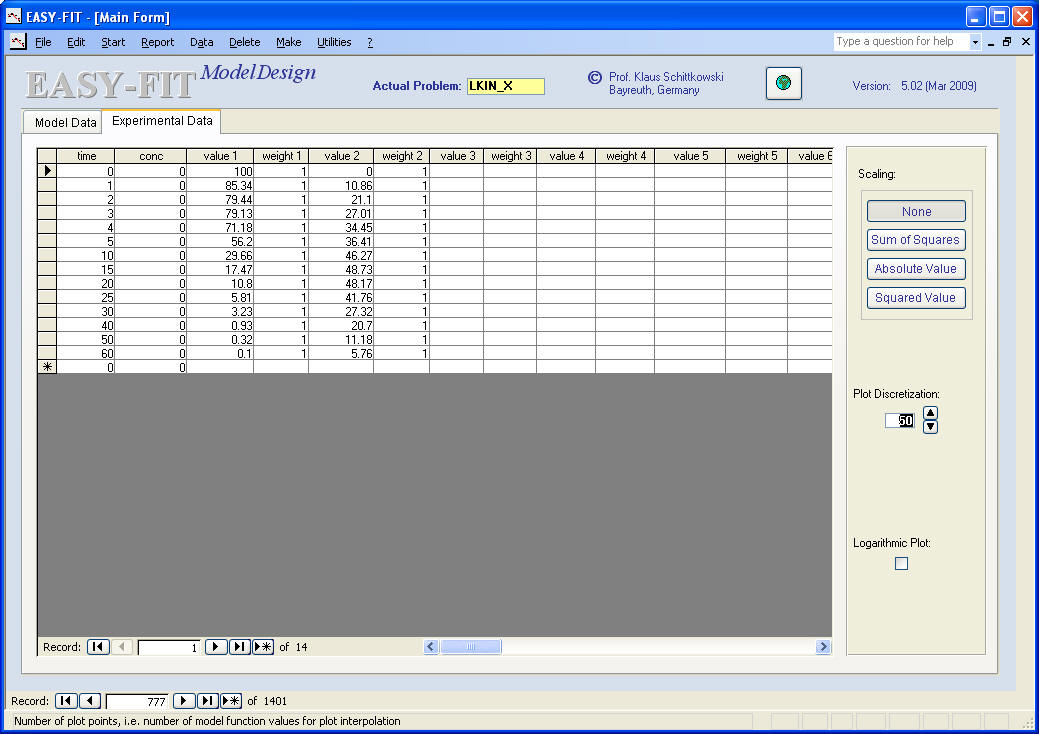The image size is (1039, 734).
Task: Click the EASY-FIT icon in menu bar
Action: point(18,42)
